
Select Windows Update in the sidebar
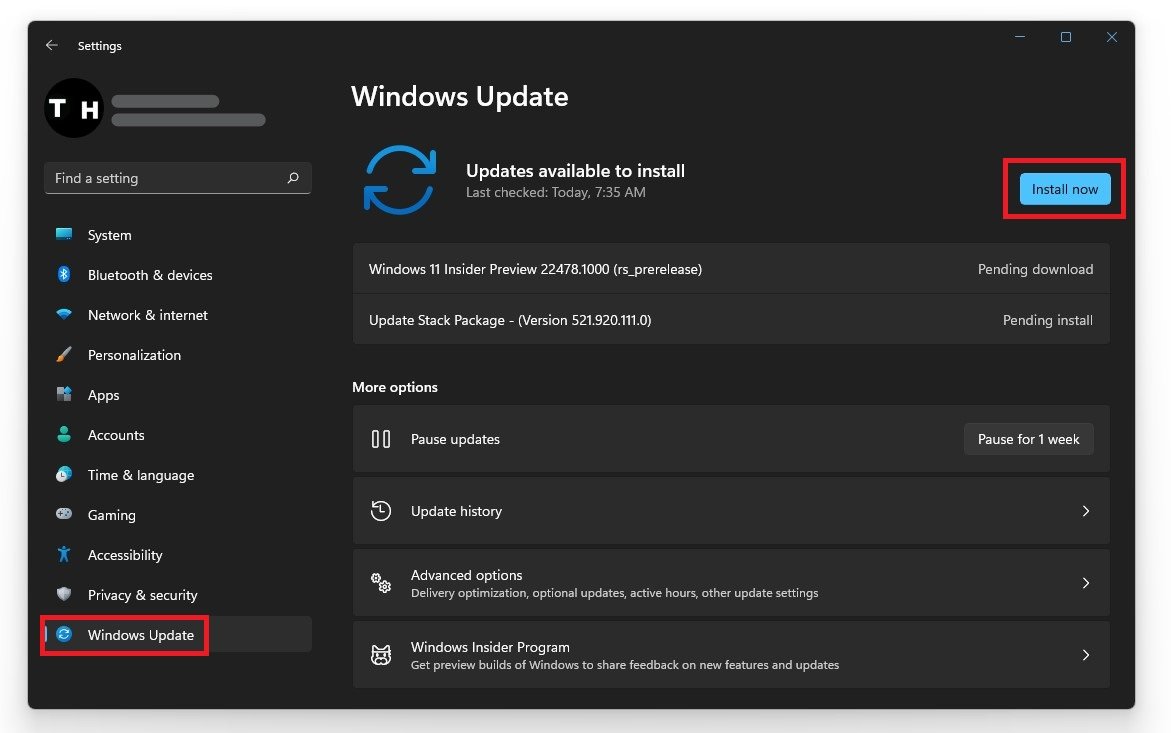coord(178,635)
